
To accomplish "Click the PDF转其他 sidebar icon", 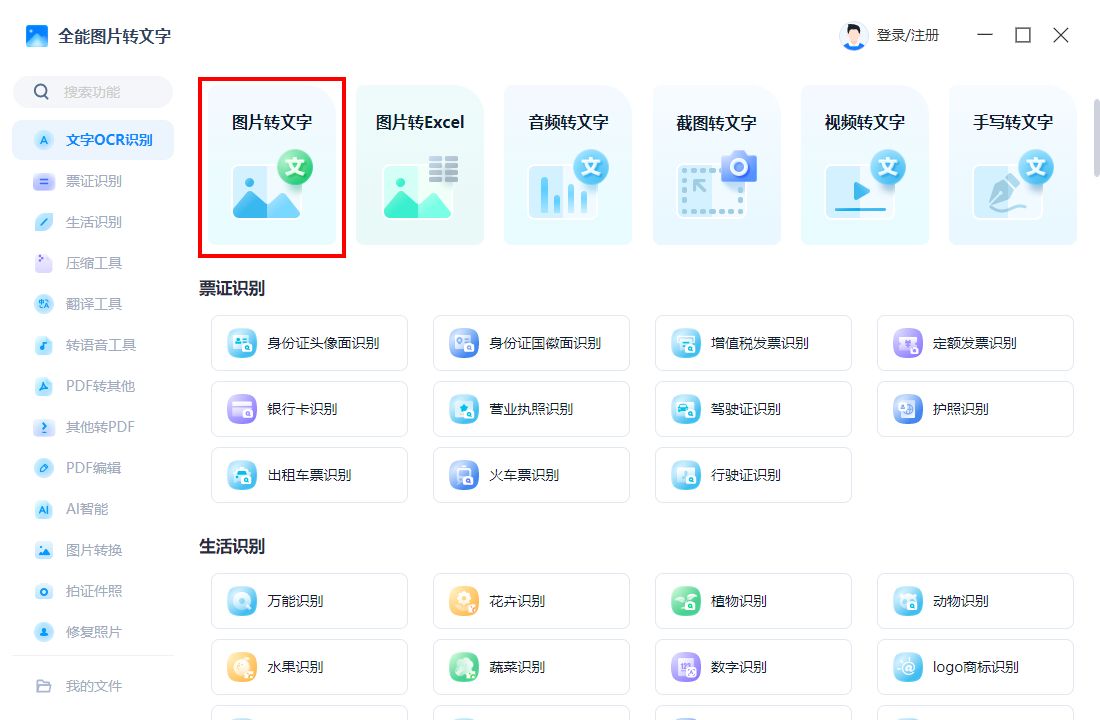I will click(43, 386).
